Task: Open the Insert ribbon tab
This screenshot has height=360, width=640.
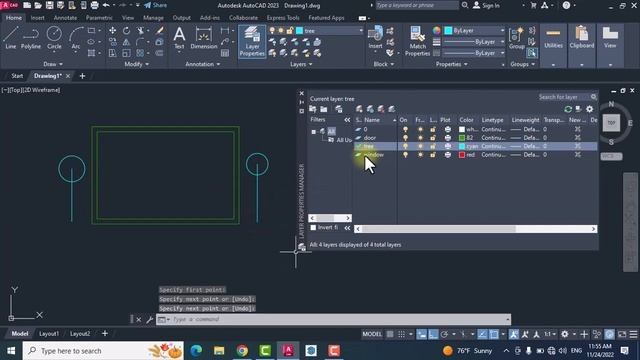Action: 38,18
